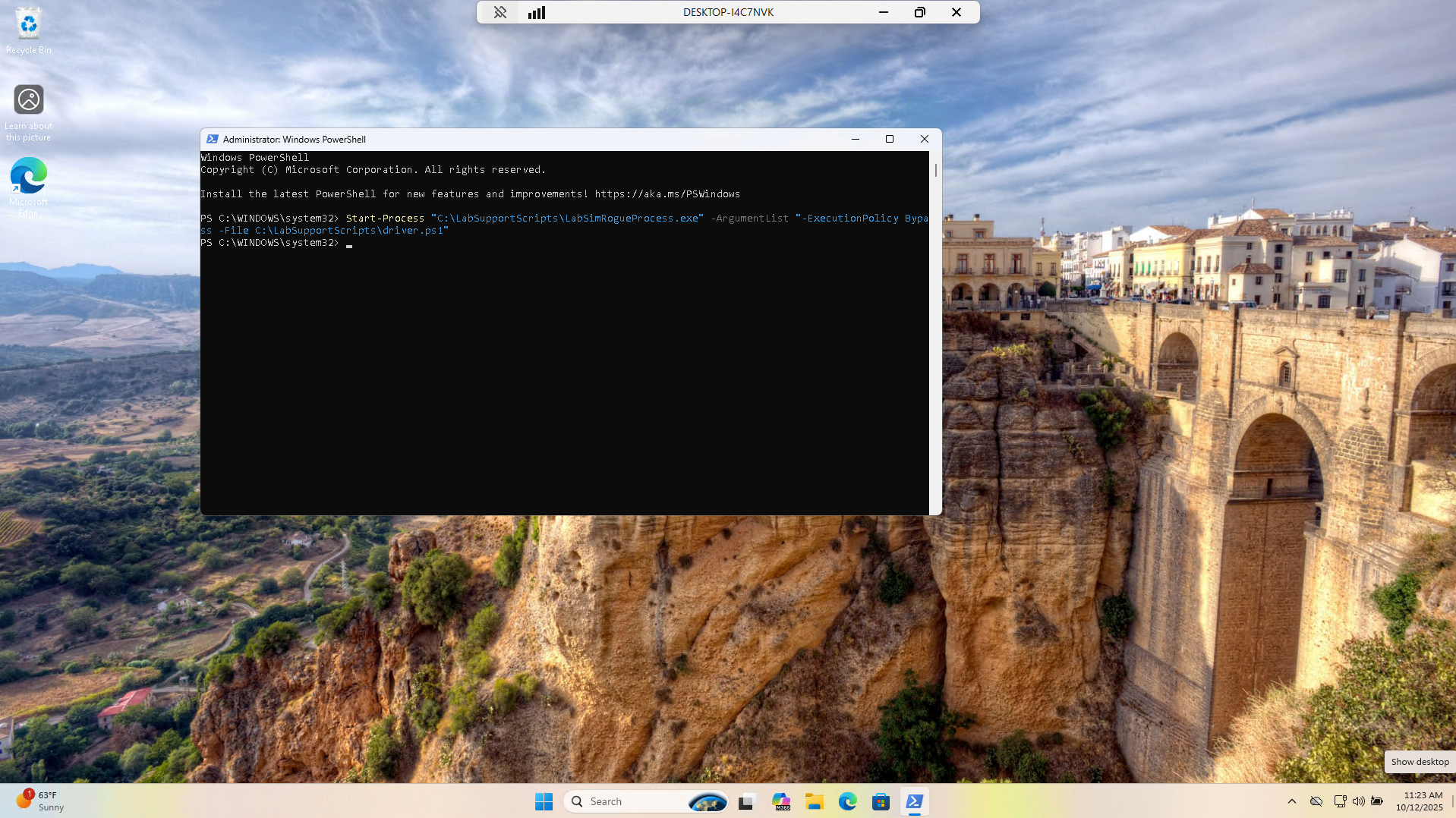Open the weather widget showing 63°F
1456x818 pixels.
(39, 801)
